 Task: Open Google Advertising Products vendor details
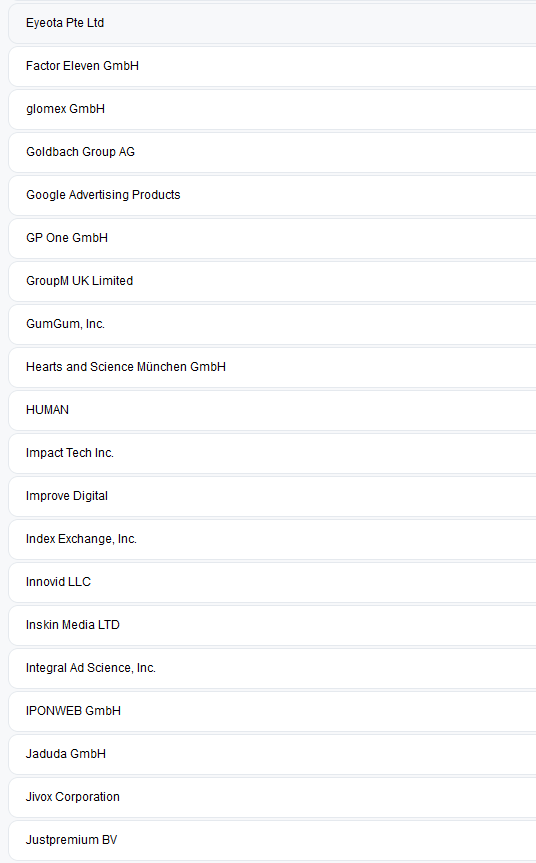pyautogui.click(x=272, y=195)
